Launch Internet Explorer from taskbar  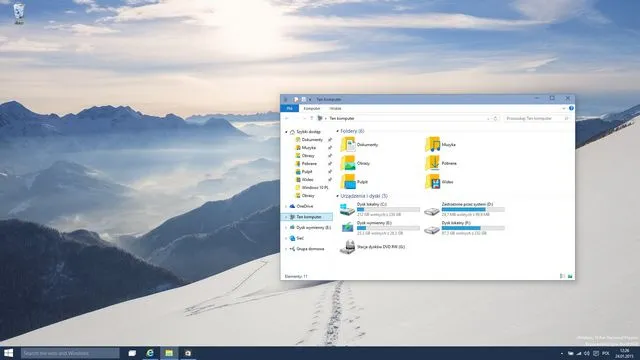[150, 353]
